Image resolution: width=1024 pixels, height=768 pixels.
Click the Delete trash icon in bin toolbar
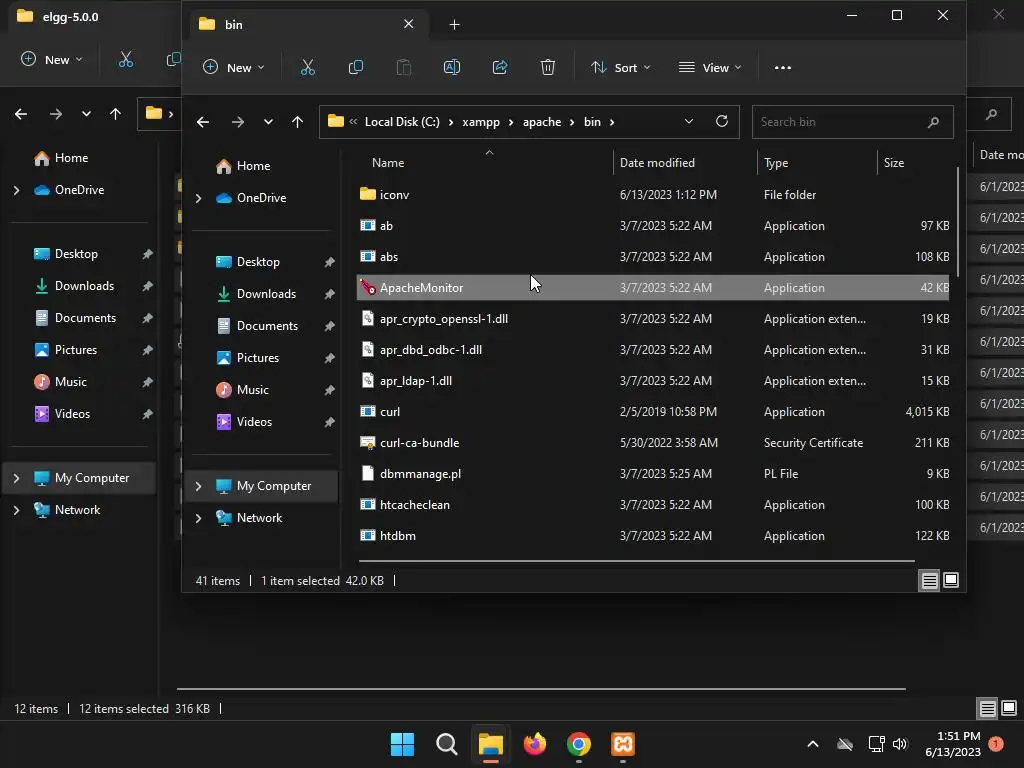pos(548,67)
